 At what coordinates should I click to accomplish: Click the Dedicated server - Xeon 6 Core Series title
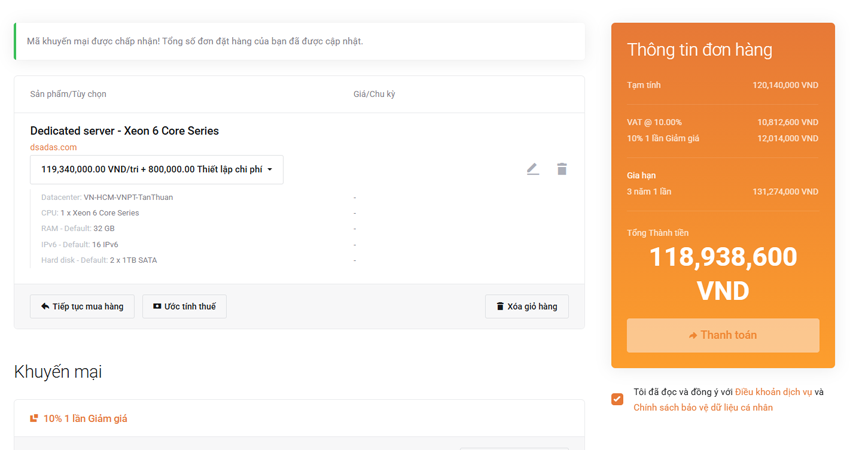pyautogui.click(x=124, y=131)
